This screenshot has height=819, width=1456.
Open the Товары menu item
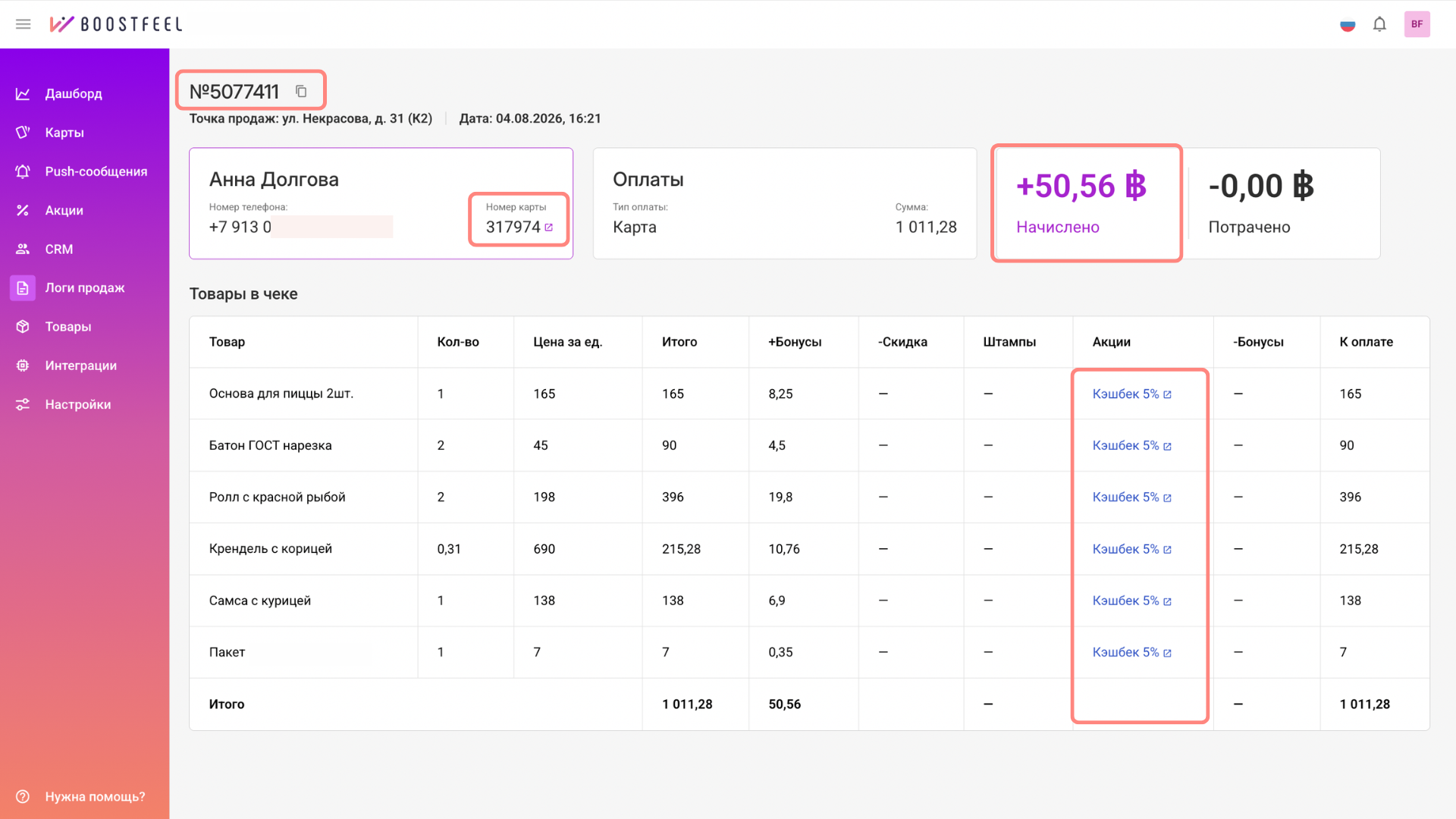[68, 326]
